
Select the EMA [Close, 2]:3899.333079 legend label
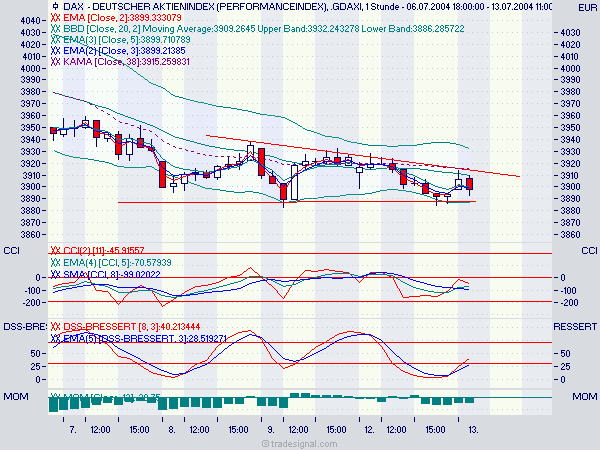click(122, 18)
